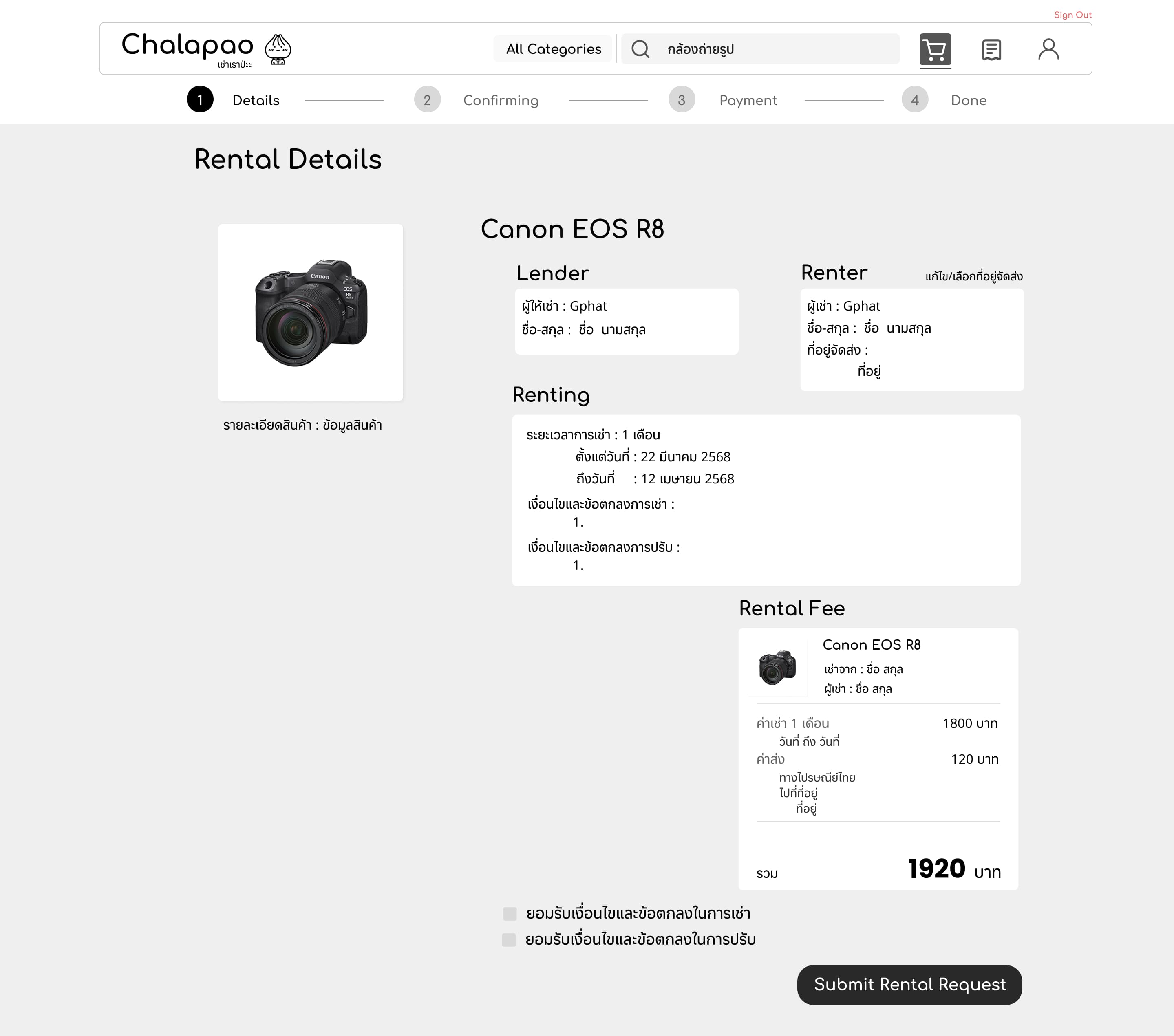
Task: Check accept rental terms checkbox
Action: 510,914
